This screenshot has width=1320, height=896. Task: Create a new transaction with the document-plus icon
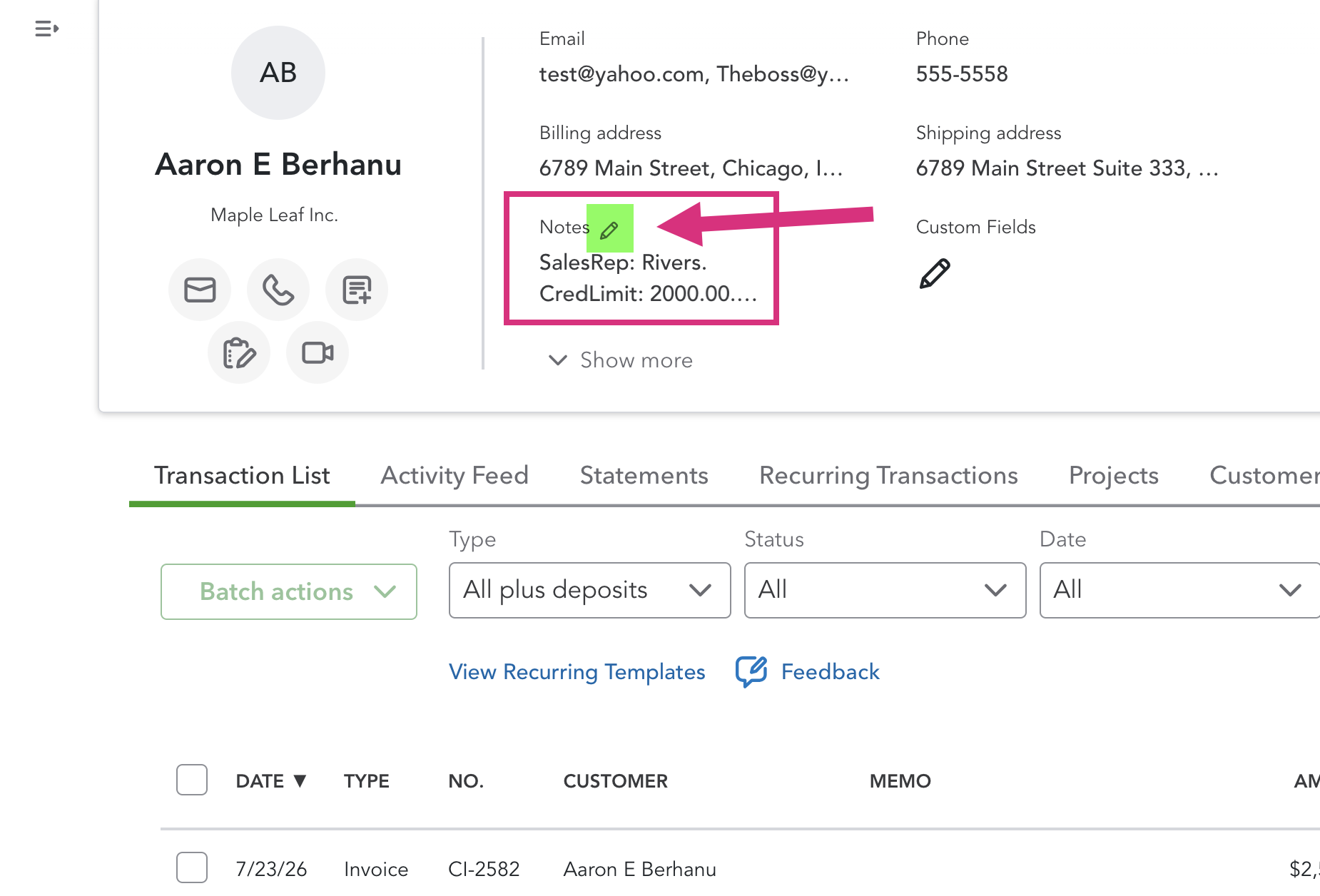(357, 290)
